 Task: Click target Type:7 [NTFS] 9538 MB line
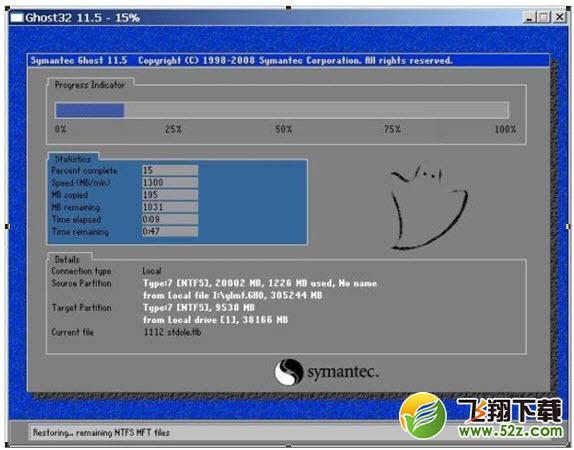(199, 308)
